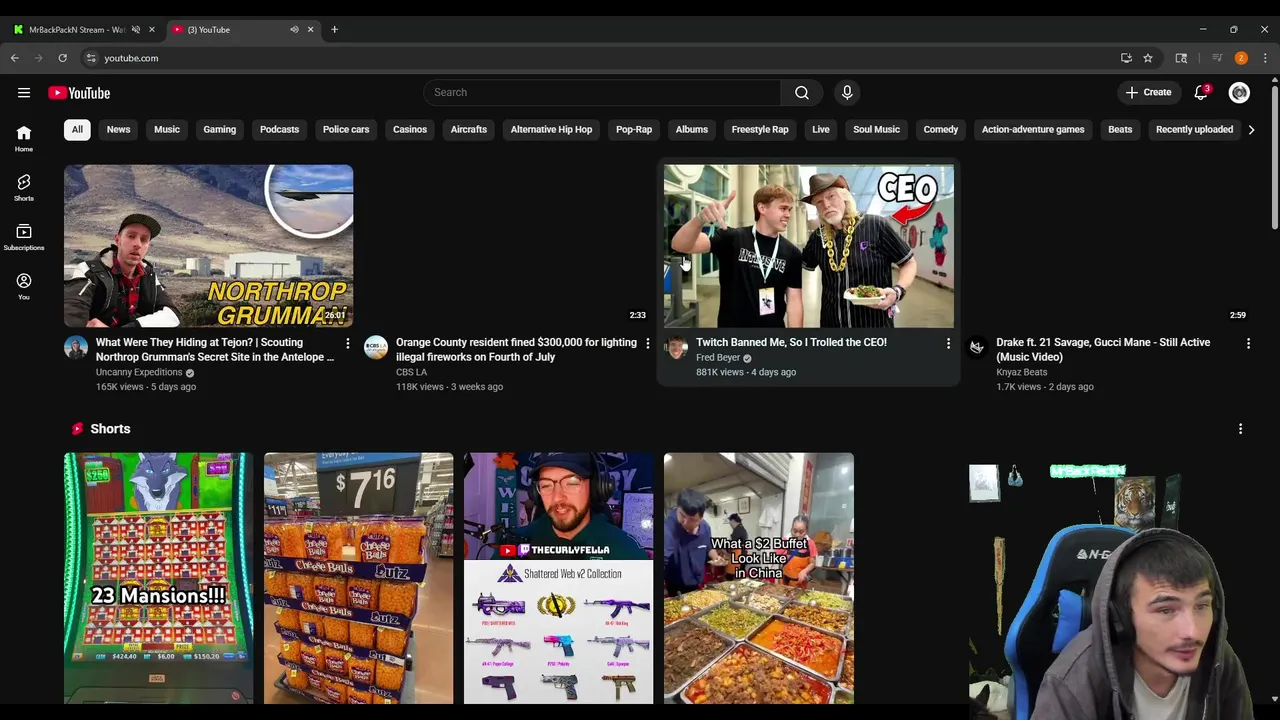Reload the page in the browser
The width and height of the screenshot is (1280, 720).
coord(62,58)
